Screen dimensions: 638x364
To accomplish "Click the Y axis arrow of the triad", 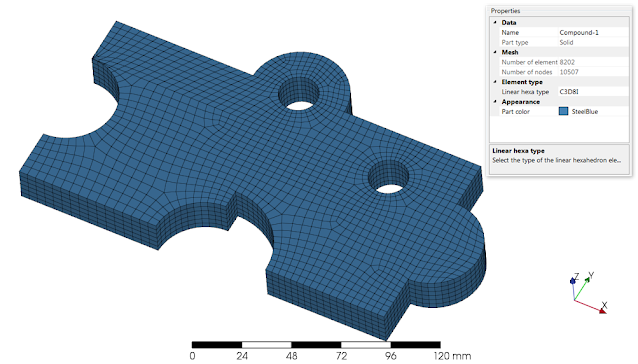I will point(587,279).
